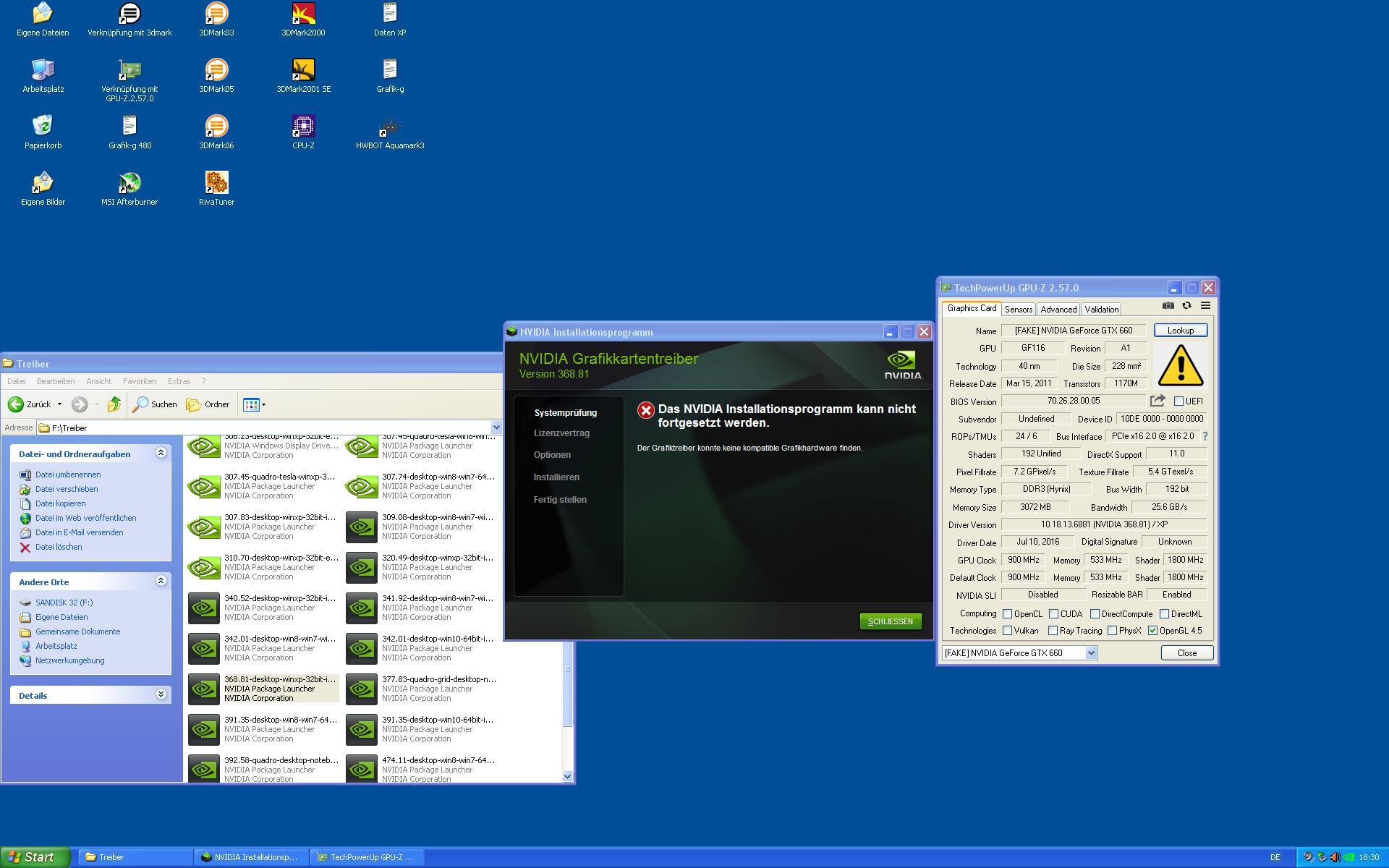Click the Close button in GPU-Z

[1186, 653]
